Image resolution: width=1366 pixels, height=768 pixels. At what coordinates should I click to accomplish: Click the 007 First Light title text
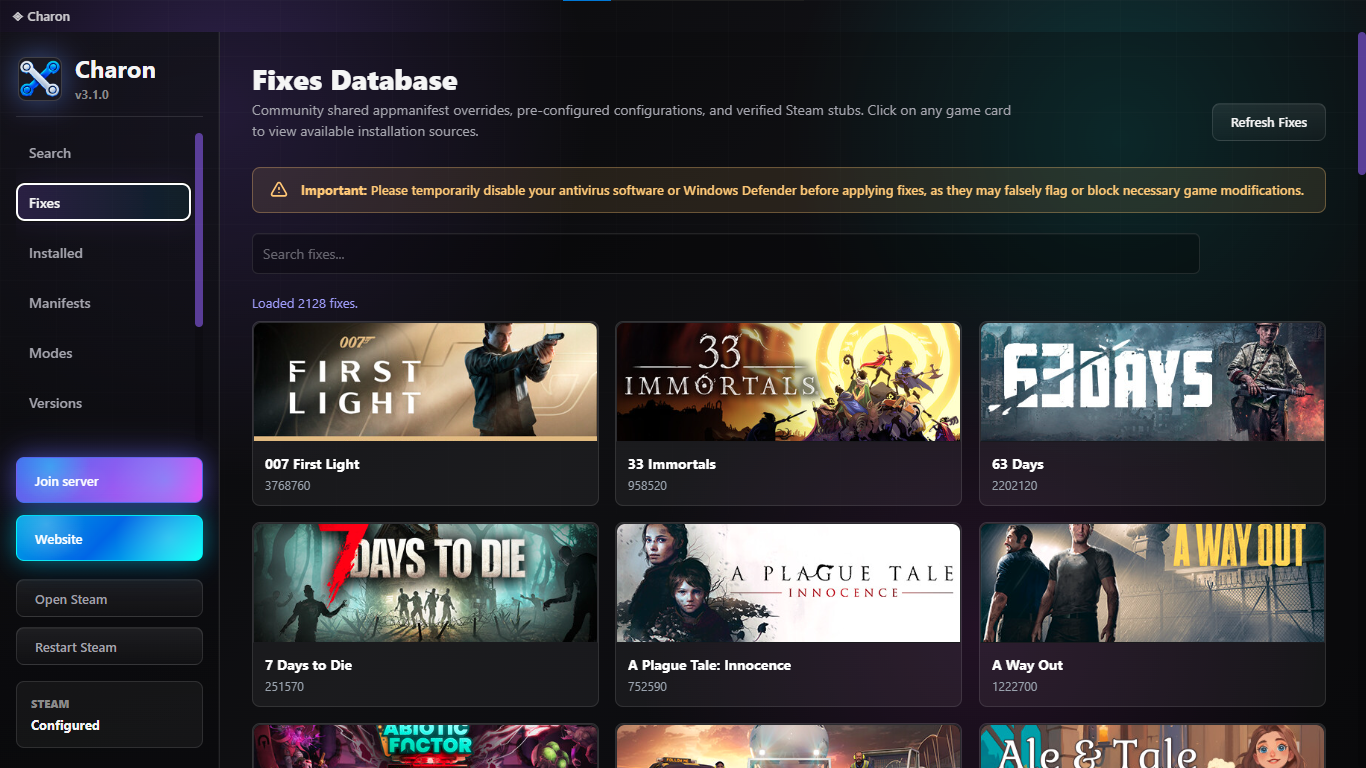312,464
